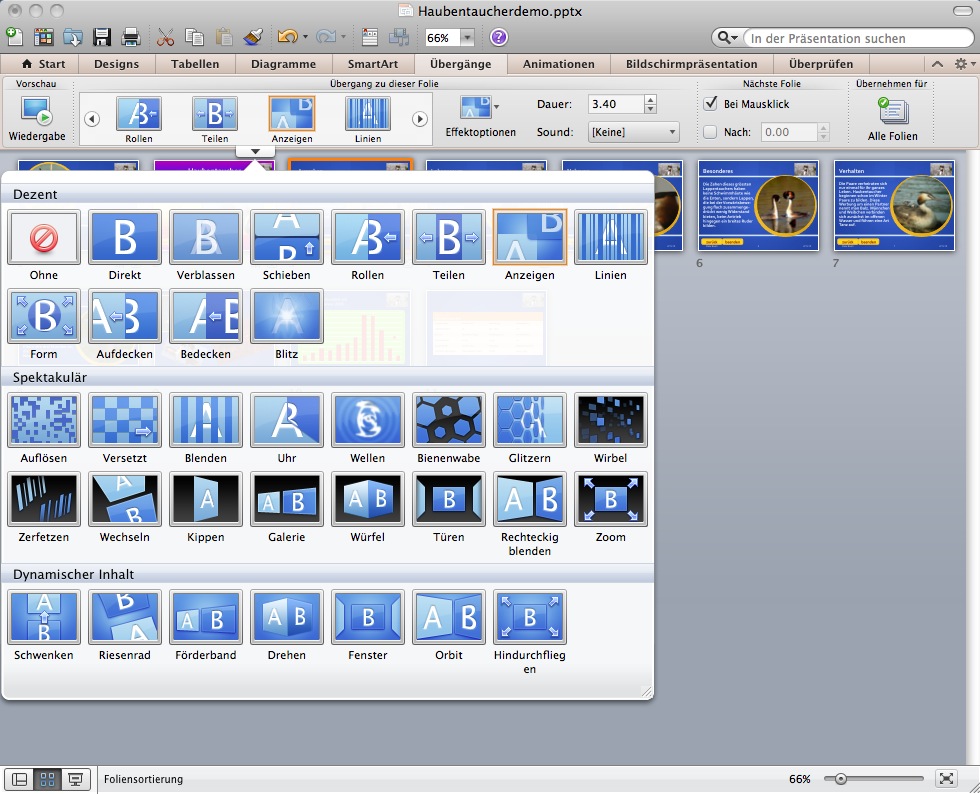This screenshot has width=980, height=794.
Task: Click the help question mark icon
Action: tap(498, 38)
